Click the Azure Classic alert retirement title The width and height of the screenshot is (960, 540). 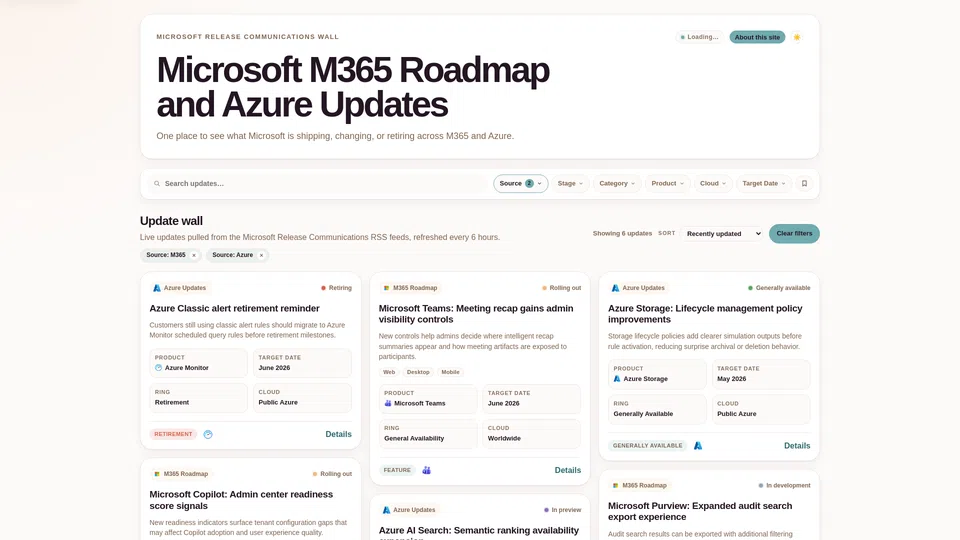(234, 309)
